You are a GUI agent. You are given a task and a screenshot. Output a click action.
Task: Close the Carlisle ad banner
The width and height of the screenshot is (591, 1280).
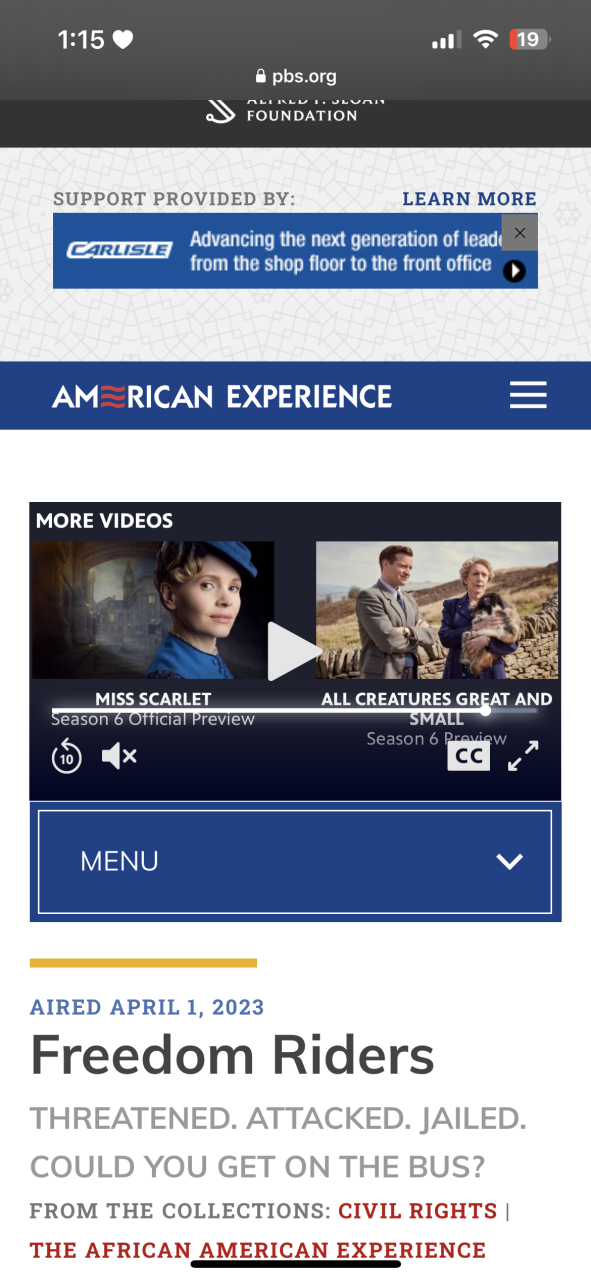click(x=519, y=232)
